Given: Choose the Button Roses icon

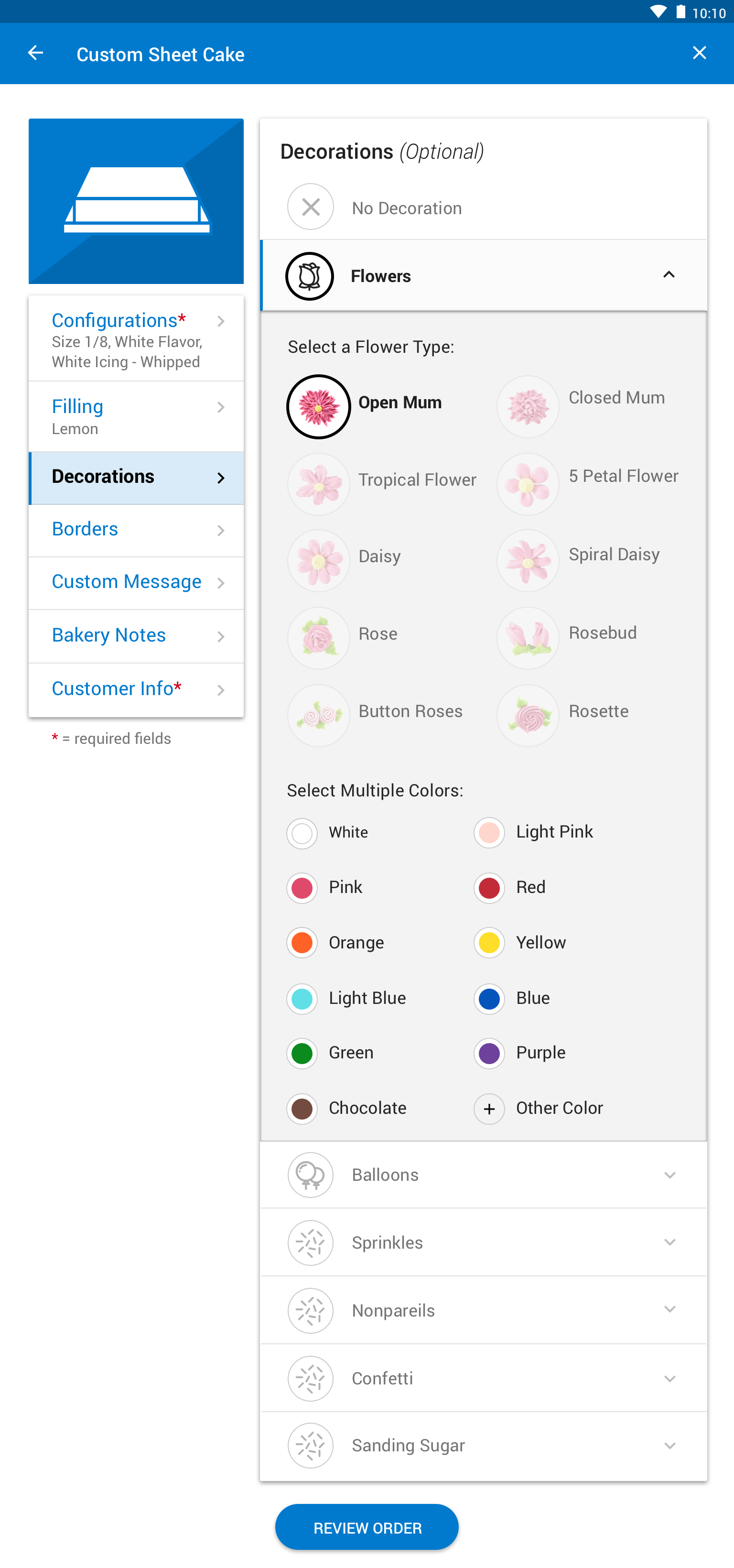Looking at the screenshot, I should [318, 715].
